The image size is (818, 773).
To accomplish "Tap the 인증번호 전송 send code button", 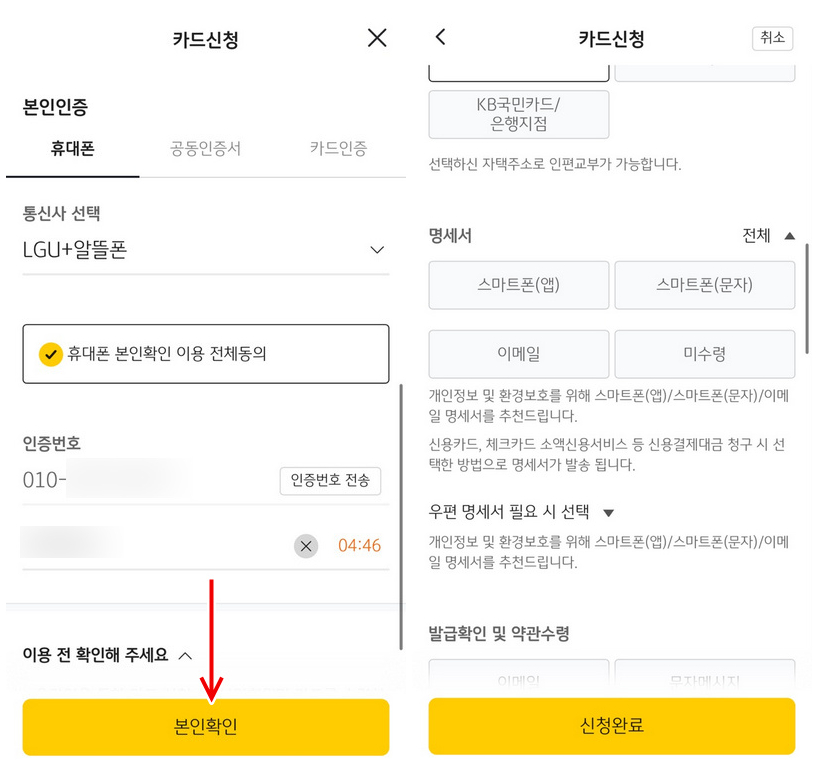I will click(x=330, y=482).
